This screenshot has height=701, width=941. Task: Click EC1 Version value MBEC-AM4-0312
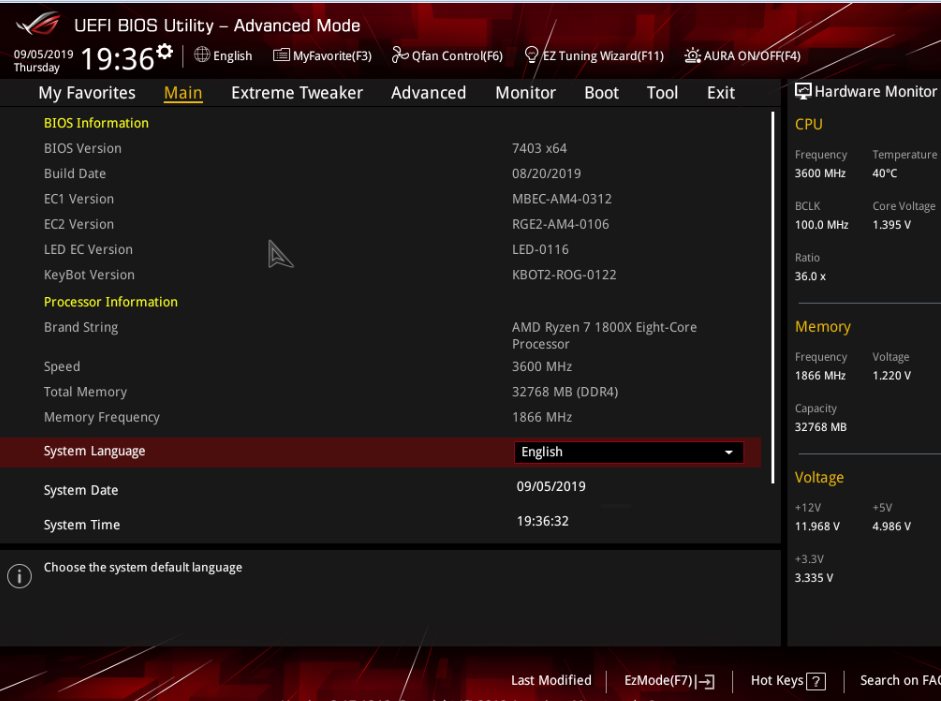click(x=562, y=199)
